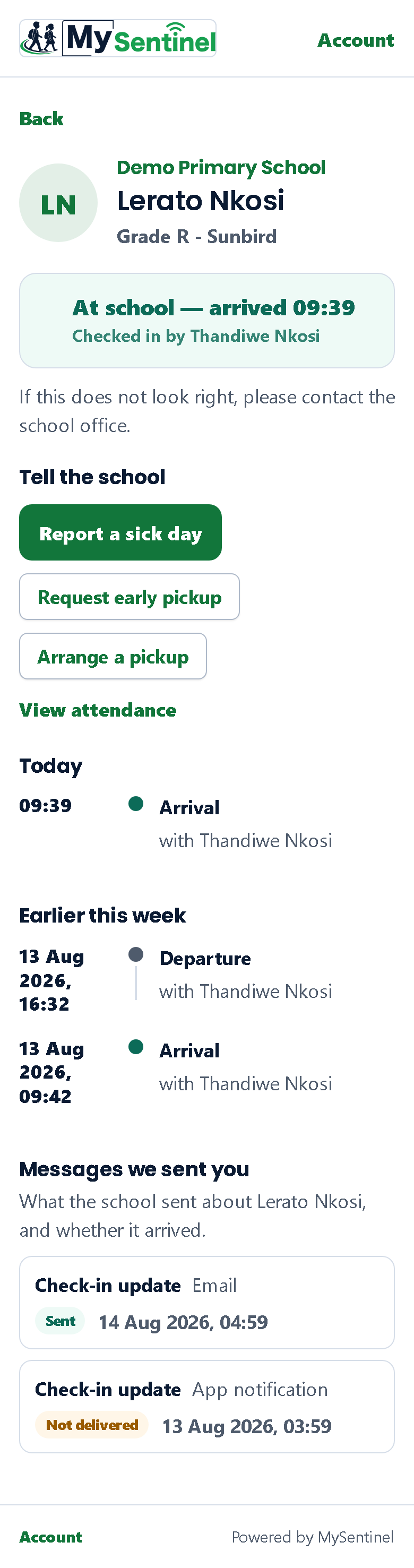Request early pickup for Lerato
This screenshot has width=414, height=1568.
(130, 597)
